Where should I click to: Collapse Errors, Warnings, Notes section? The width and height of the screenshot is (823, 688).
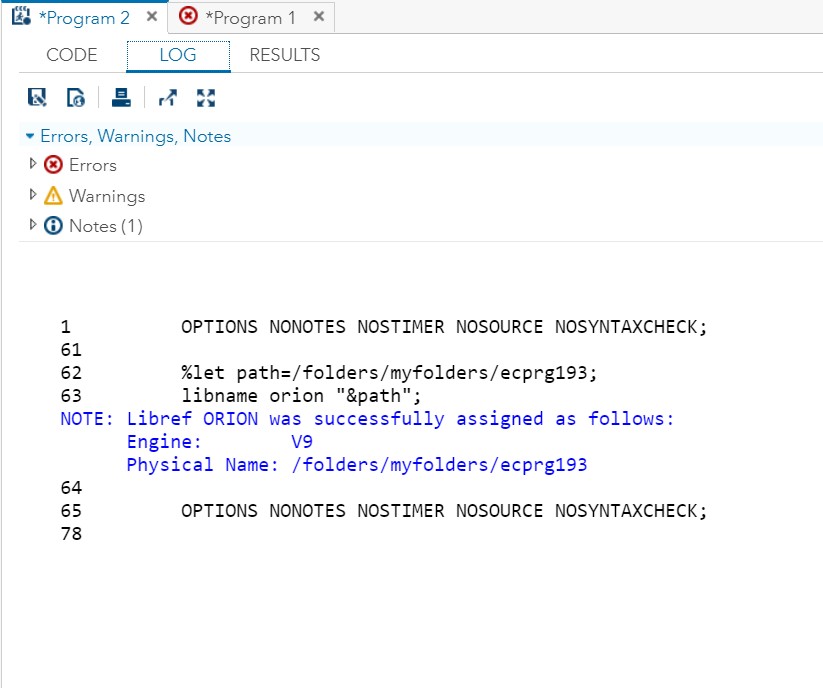point(30,136)
